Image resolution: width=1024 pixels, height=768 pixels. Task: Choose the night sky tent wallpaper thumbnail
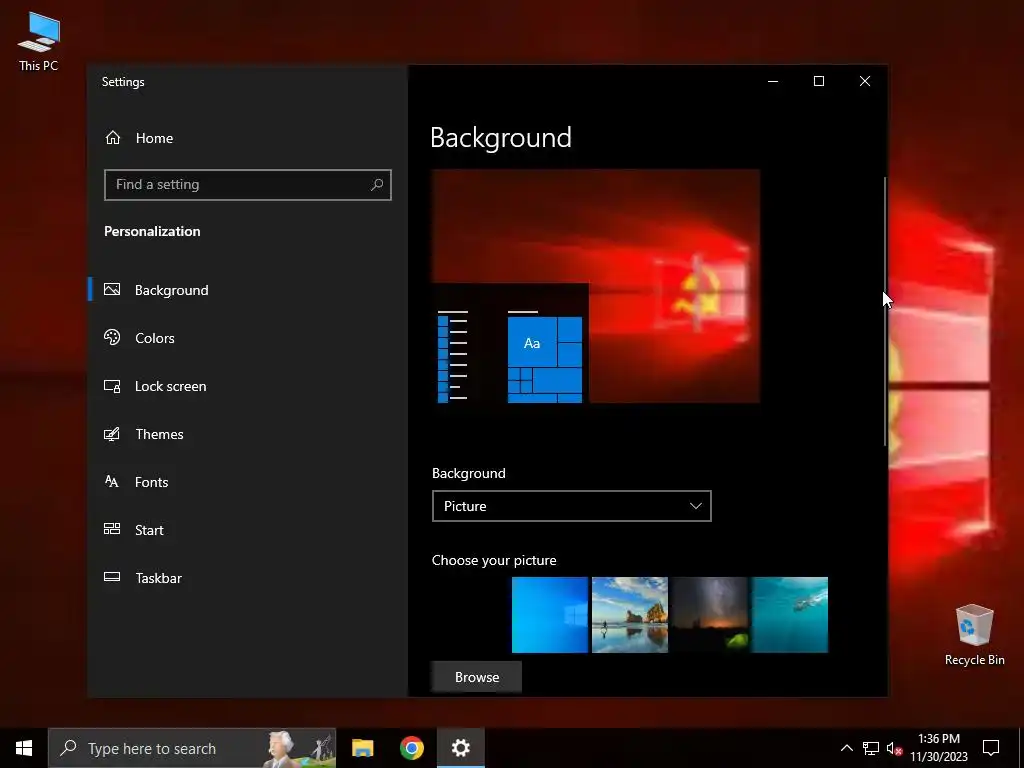pos(709,615)
